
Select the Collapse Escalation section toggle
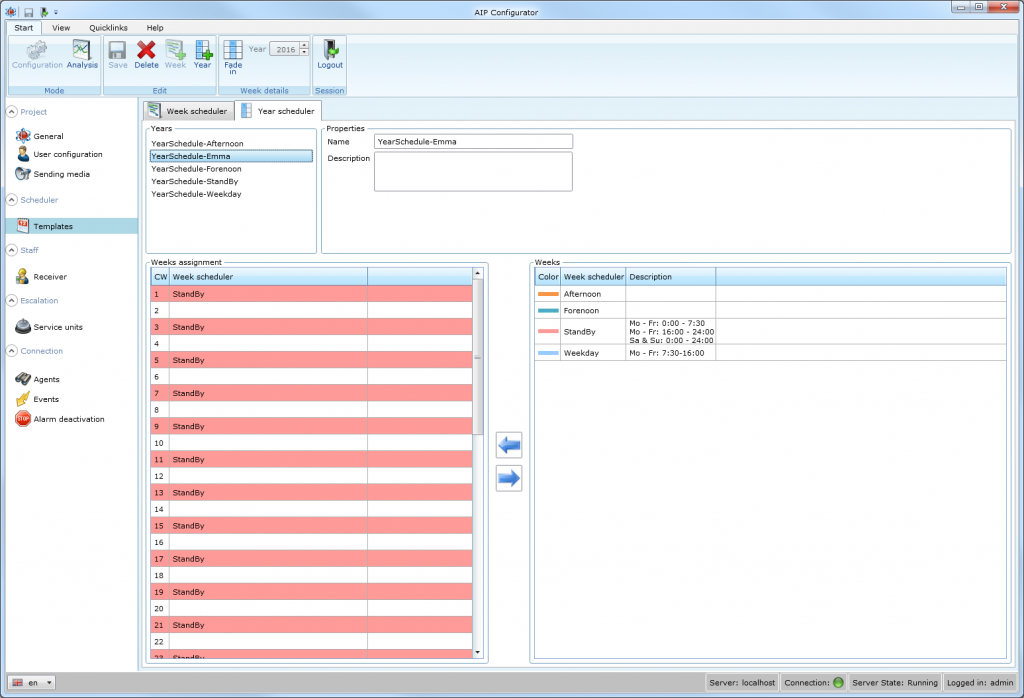click(12, 300)
